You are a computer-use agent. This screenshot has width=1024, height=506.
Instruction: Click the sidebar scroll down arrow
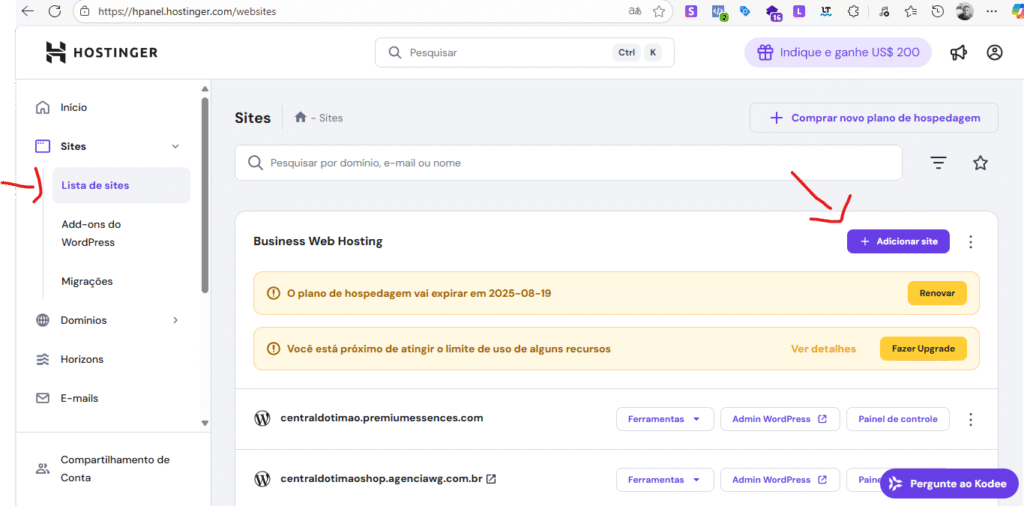click(x=205, y=423)
